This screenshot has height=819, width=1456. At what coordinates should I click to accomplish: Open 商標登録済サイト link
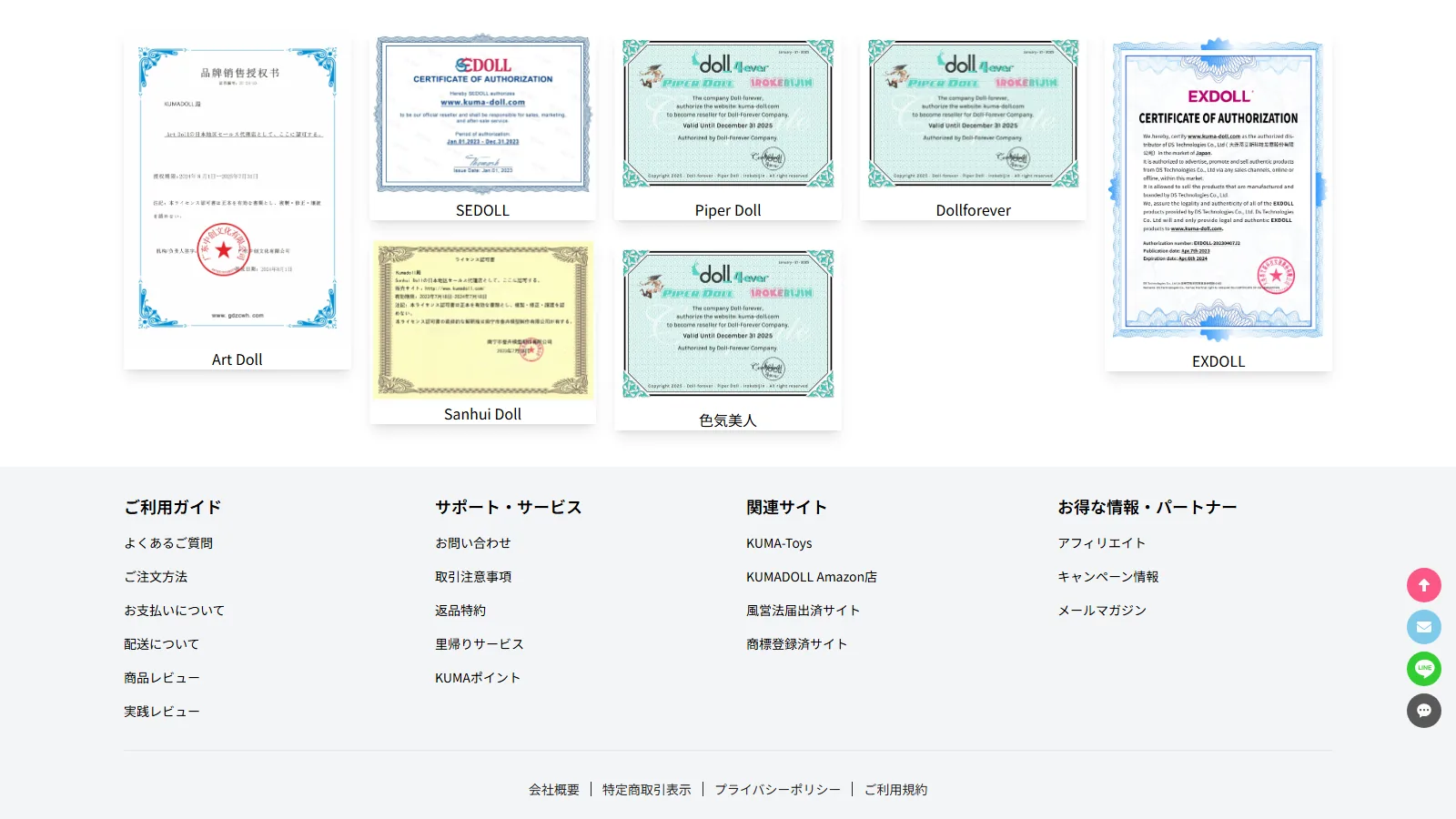click(x=797, y=644)
